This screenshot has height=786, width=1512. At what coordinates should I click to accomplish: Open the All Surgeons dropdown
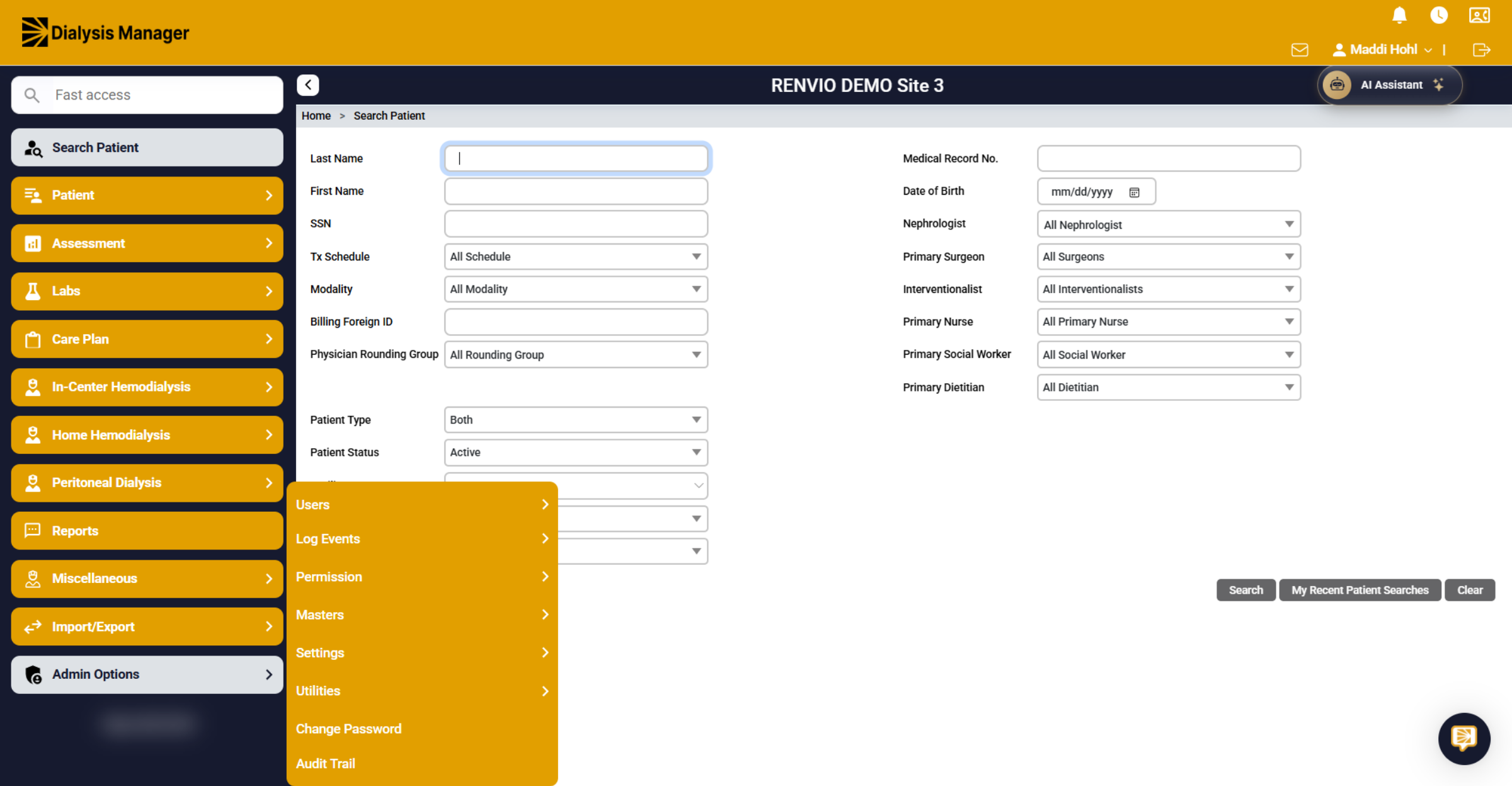tap(1169, 257)
